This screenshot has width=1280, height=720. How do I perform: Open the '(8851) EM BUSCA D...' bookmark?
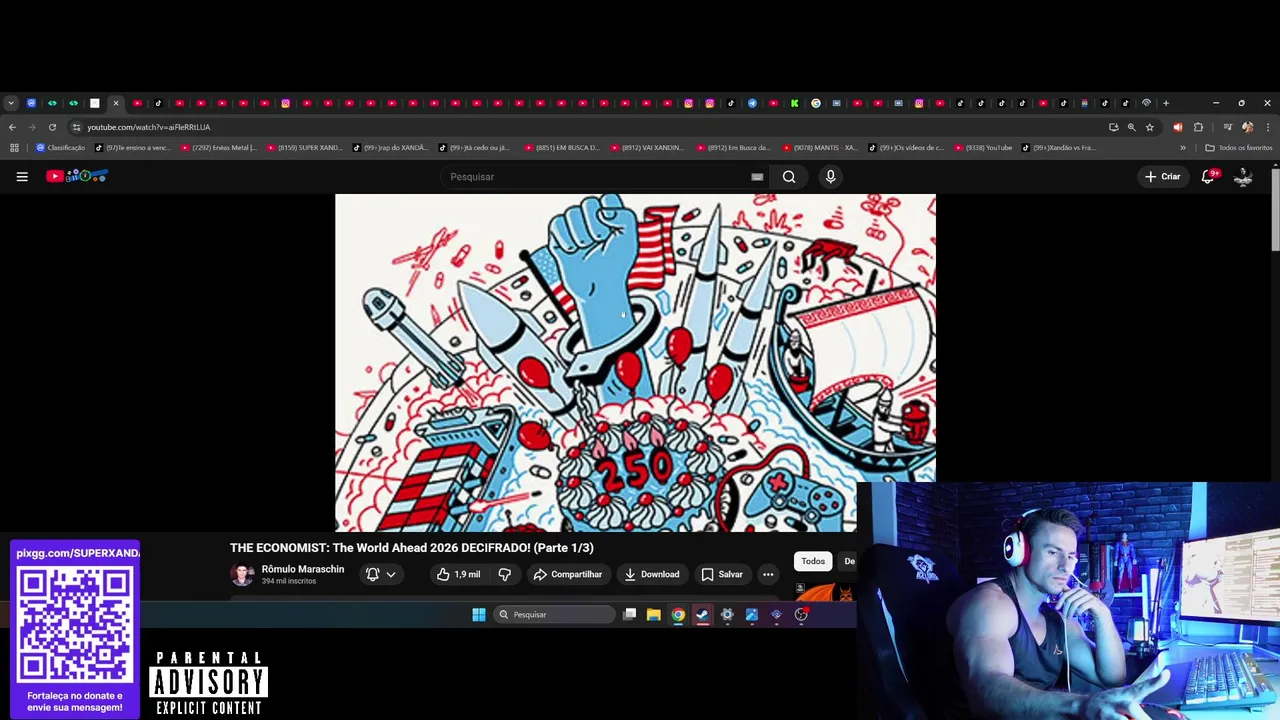[561, 148]
